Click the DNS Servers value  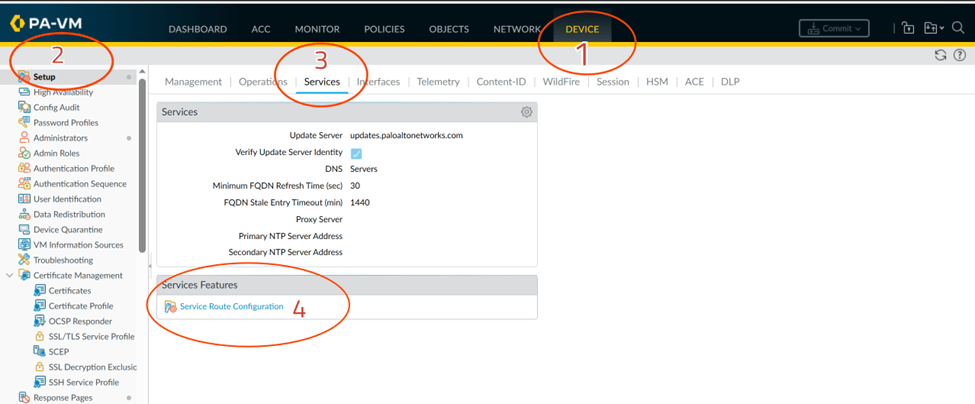pos(364,168)
